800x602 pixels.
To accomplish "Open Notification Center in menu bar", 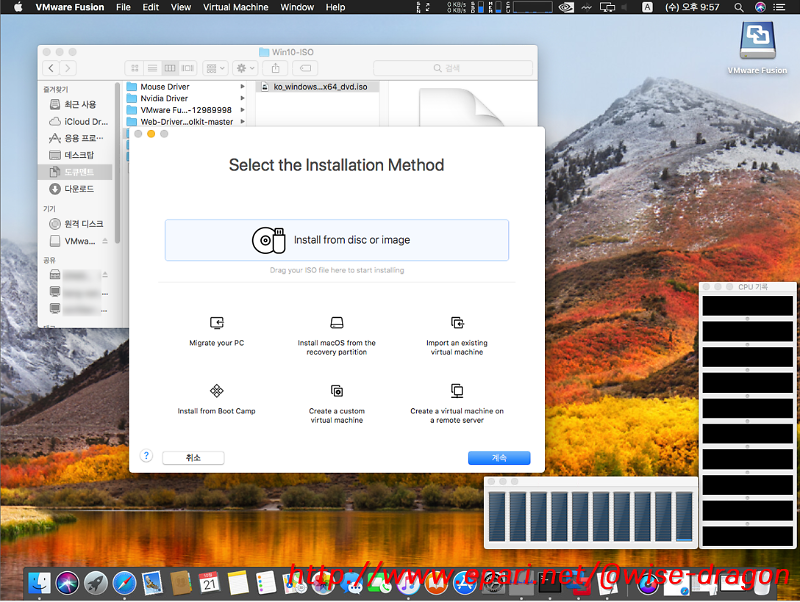I will click(779, 7).
